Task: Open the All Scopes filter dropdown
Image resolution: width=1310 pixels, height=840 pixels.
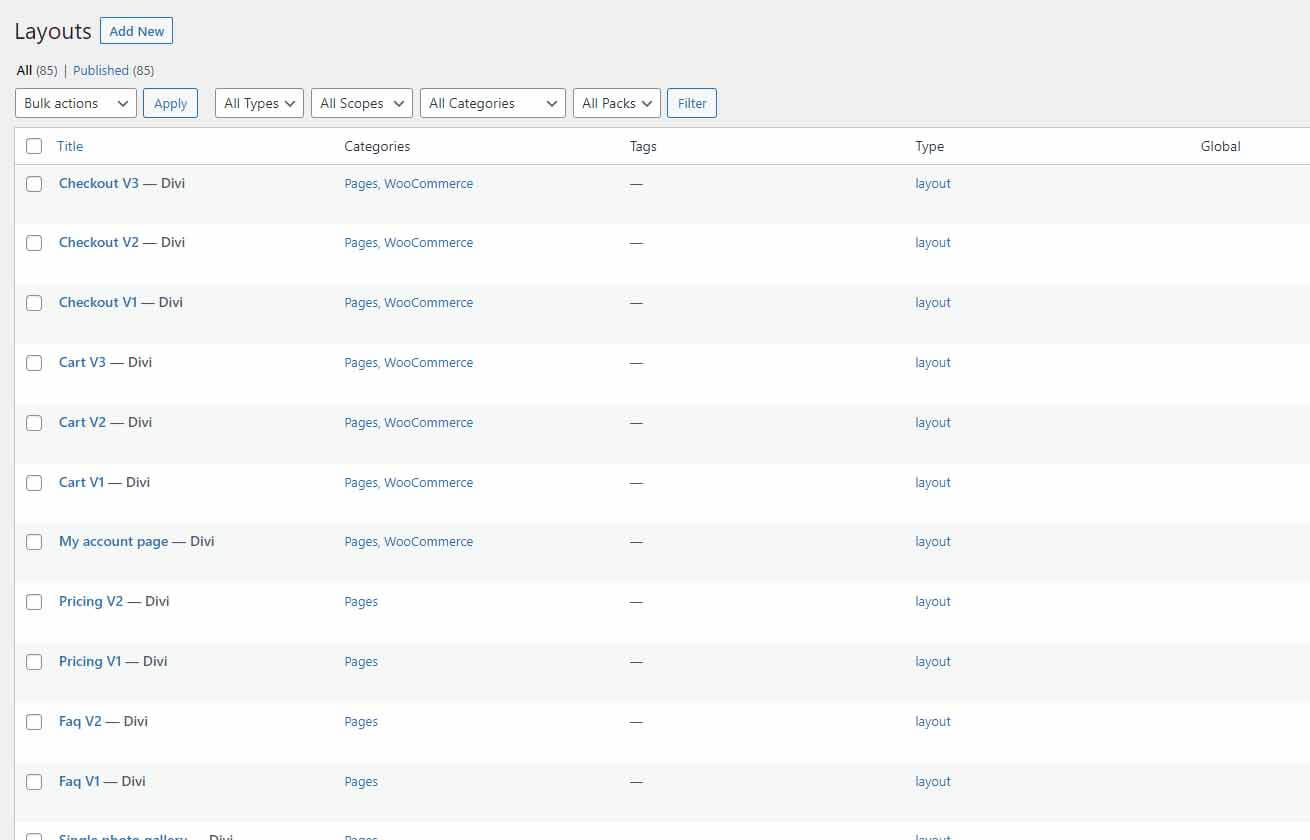Action: coord(361,102)
